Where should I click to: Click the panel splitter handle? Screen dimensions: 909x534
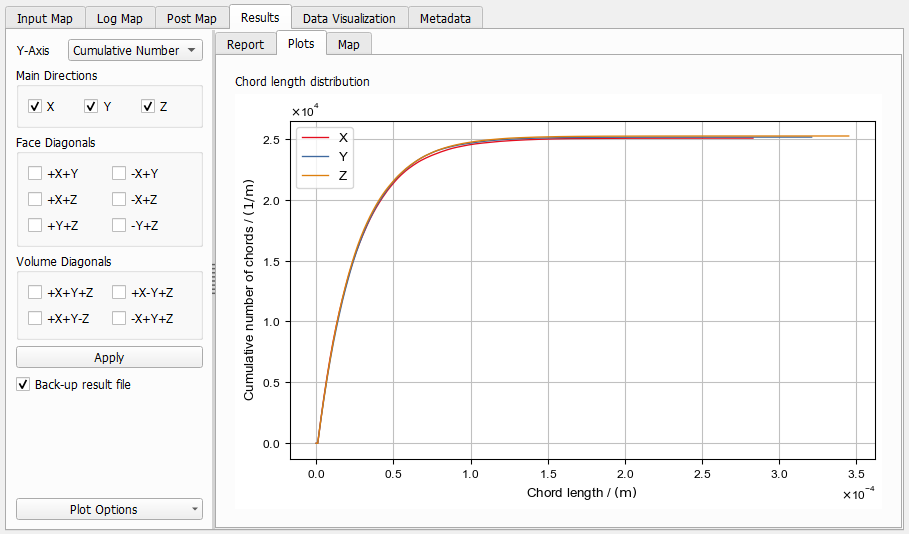213,279
